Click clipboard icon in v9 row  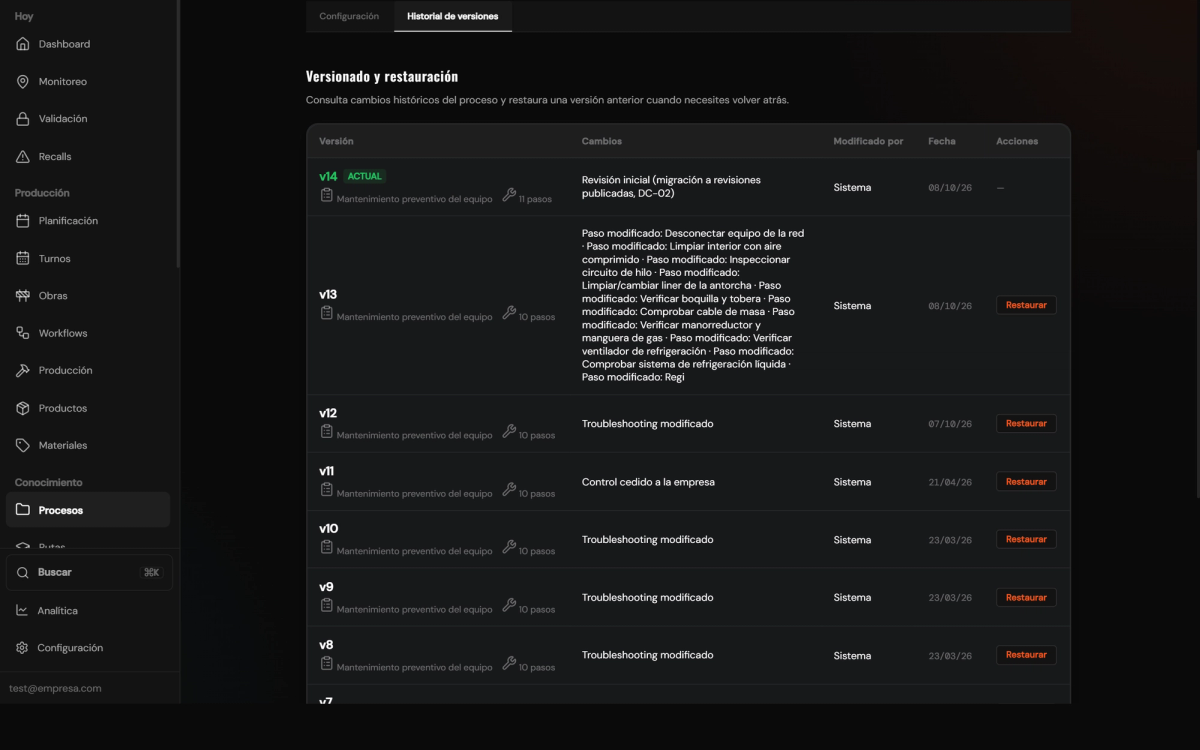point(326,606)
